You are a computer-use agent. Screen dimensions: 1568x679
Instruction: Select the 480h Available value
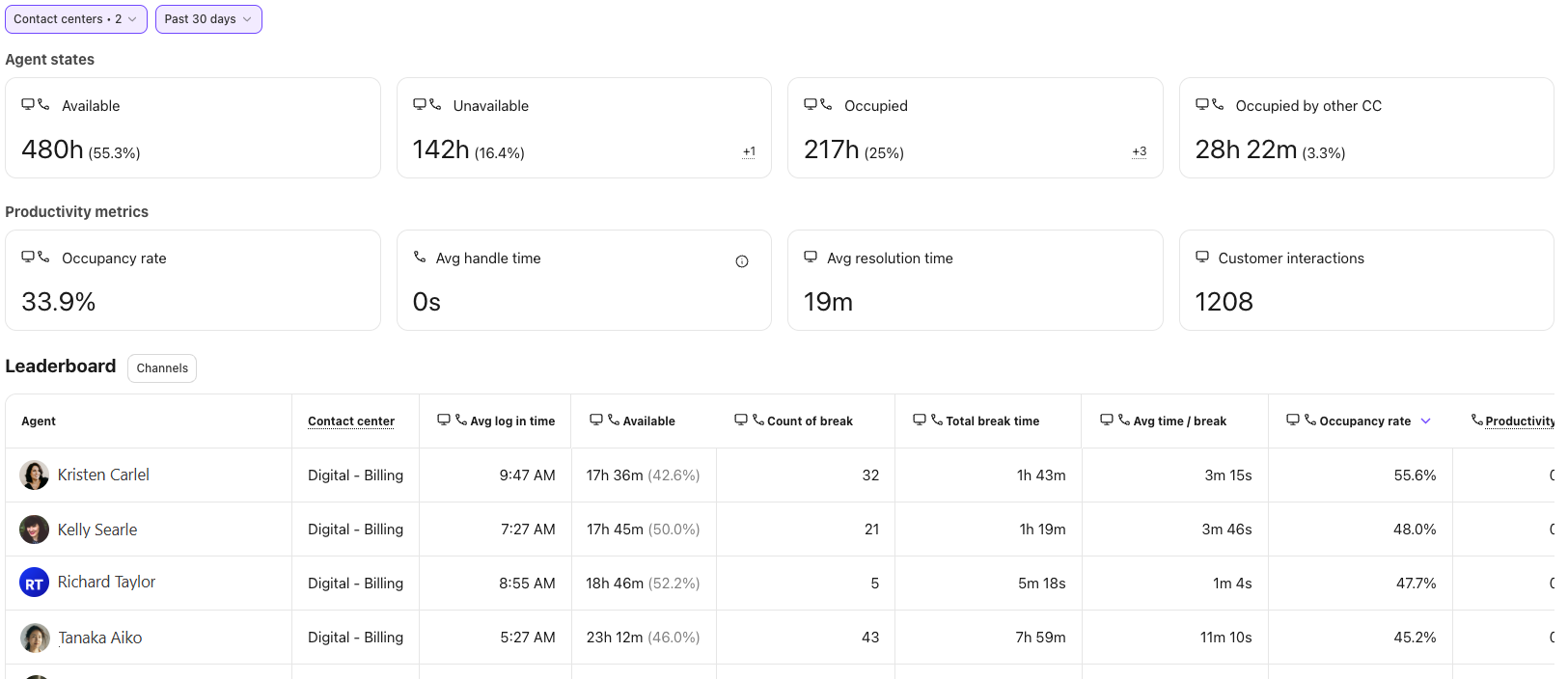coord(52,149)
